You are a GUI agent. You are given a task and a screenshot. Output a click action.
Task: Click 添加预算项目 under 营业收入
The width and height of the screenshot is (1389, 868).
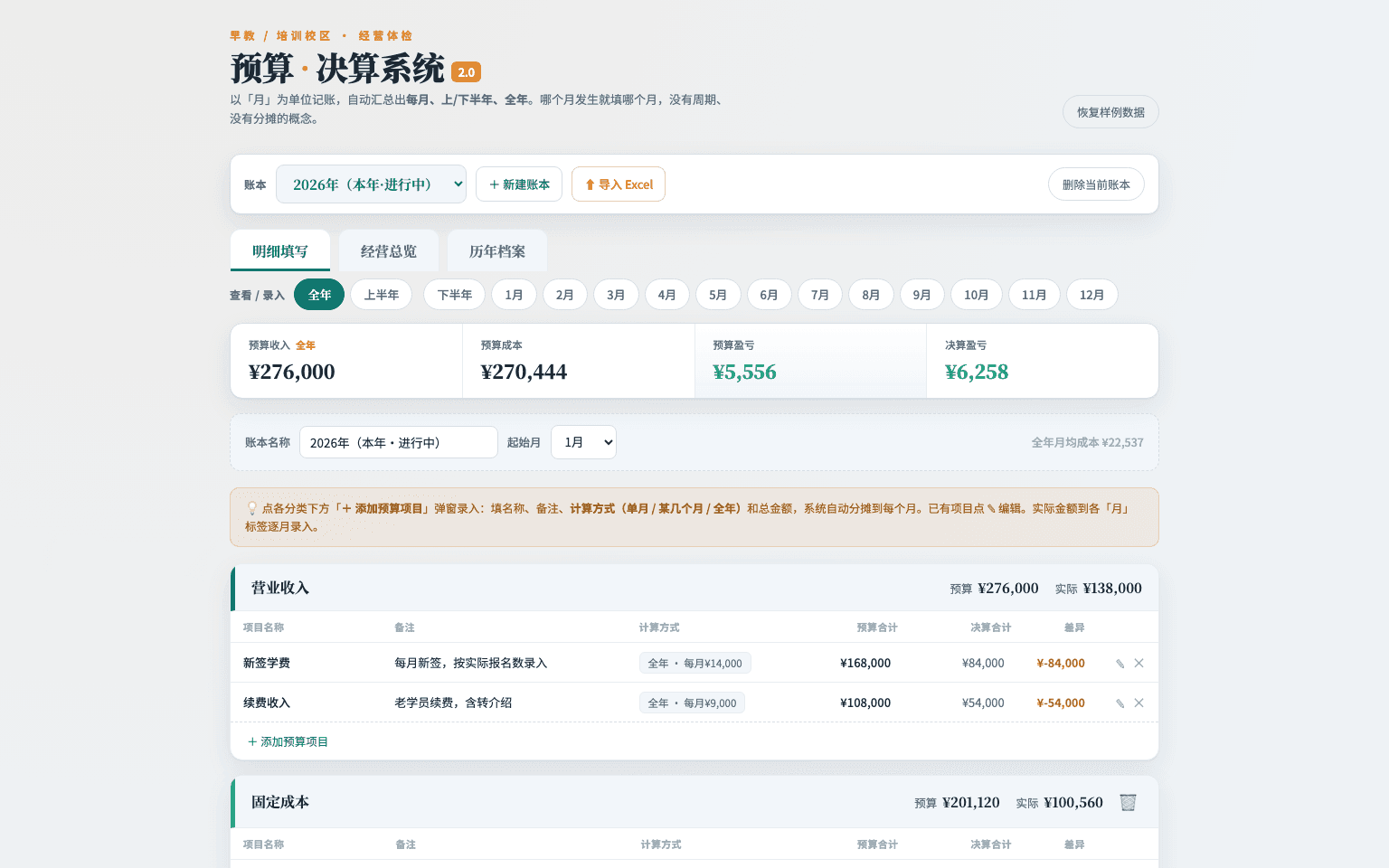[288, 741]
